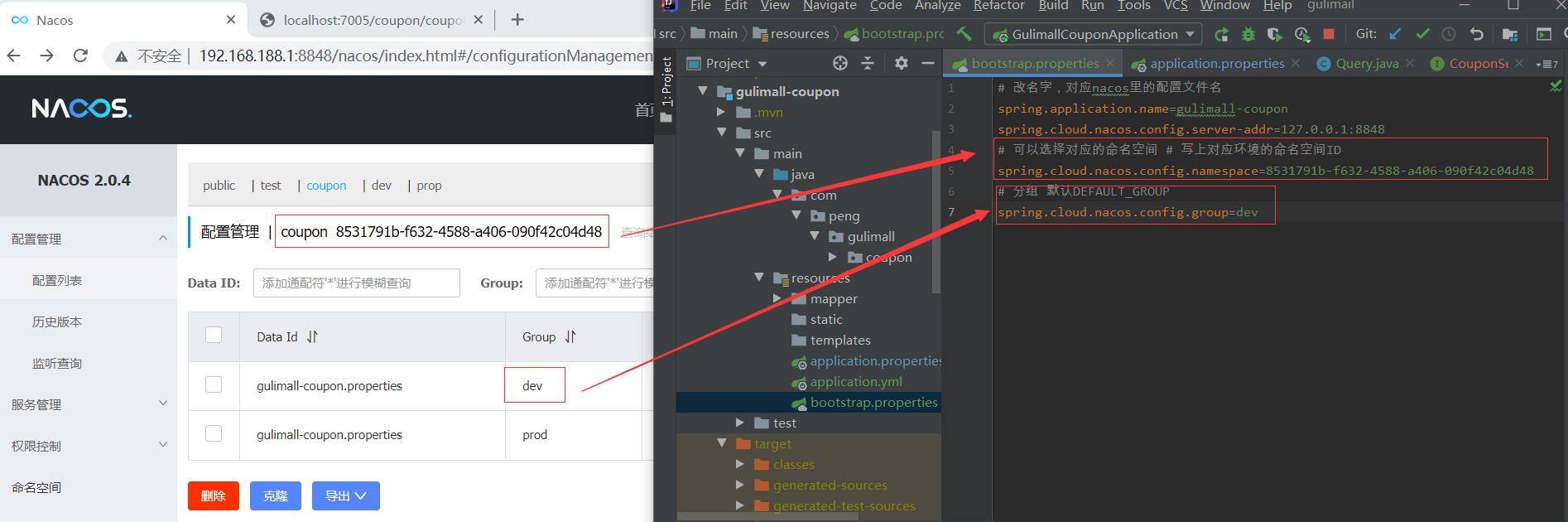The height and width of the screenshot is (522, 1568).
Task: Click the run anything terminal icon
Action: point(1544,34)
